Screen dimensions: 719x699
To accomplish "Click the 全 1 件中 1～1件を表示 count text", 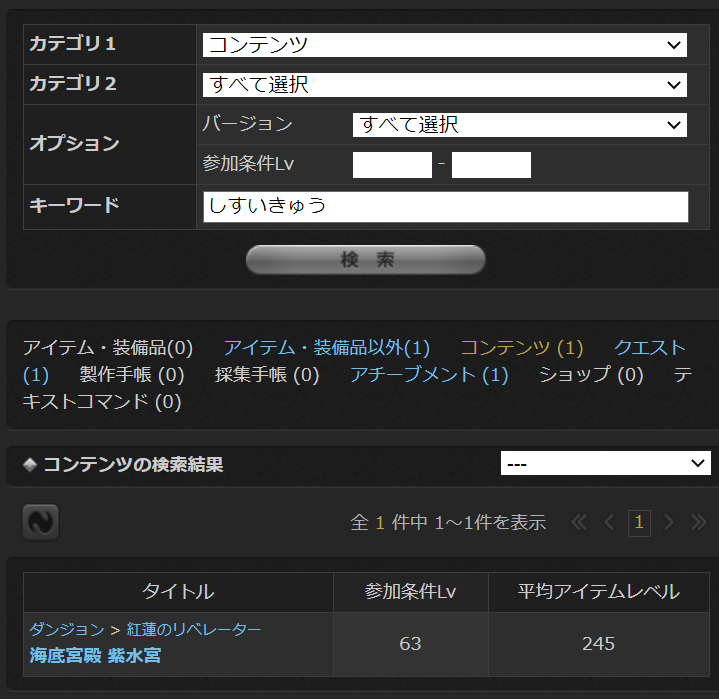I will (x=448, y=522).
